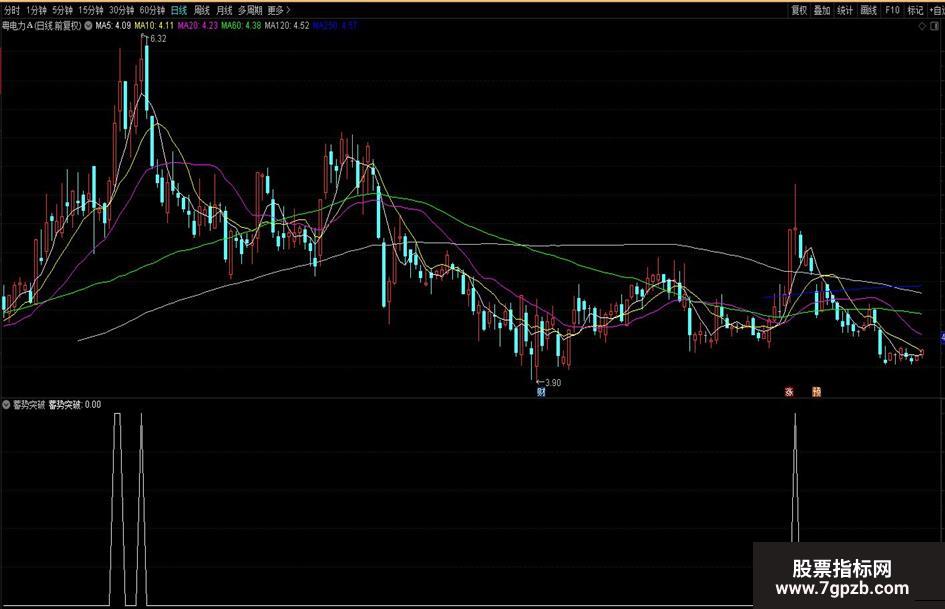945x609 pixels.
Task: Click the MA5: 4.09 value
Action: [x=113, y=26]
